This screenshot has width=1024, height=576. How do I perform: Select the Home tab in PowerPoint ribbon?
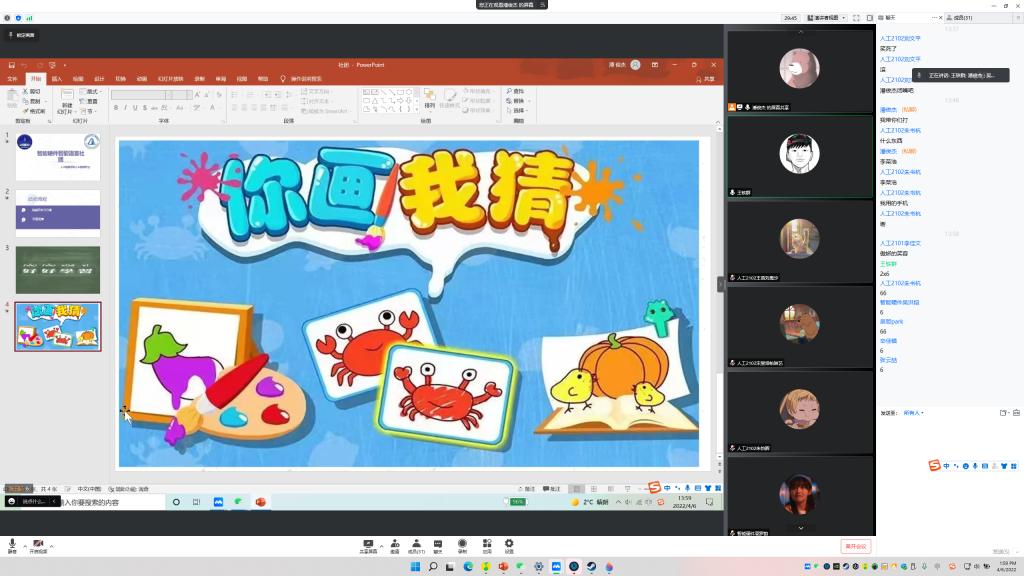click(35, 78)
